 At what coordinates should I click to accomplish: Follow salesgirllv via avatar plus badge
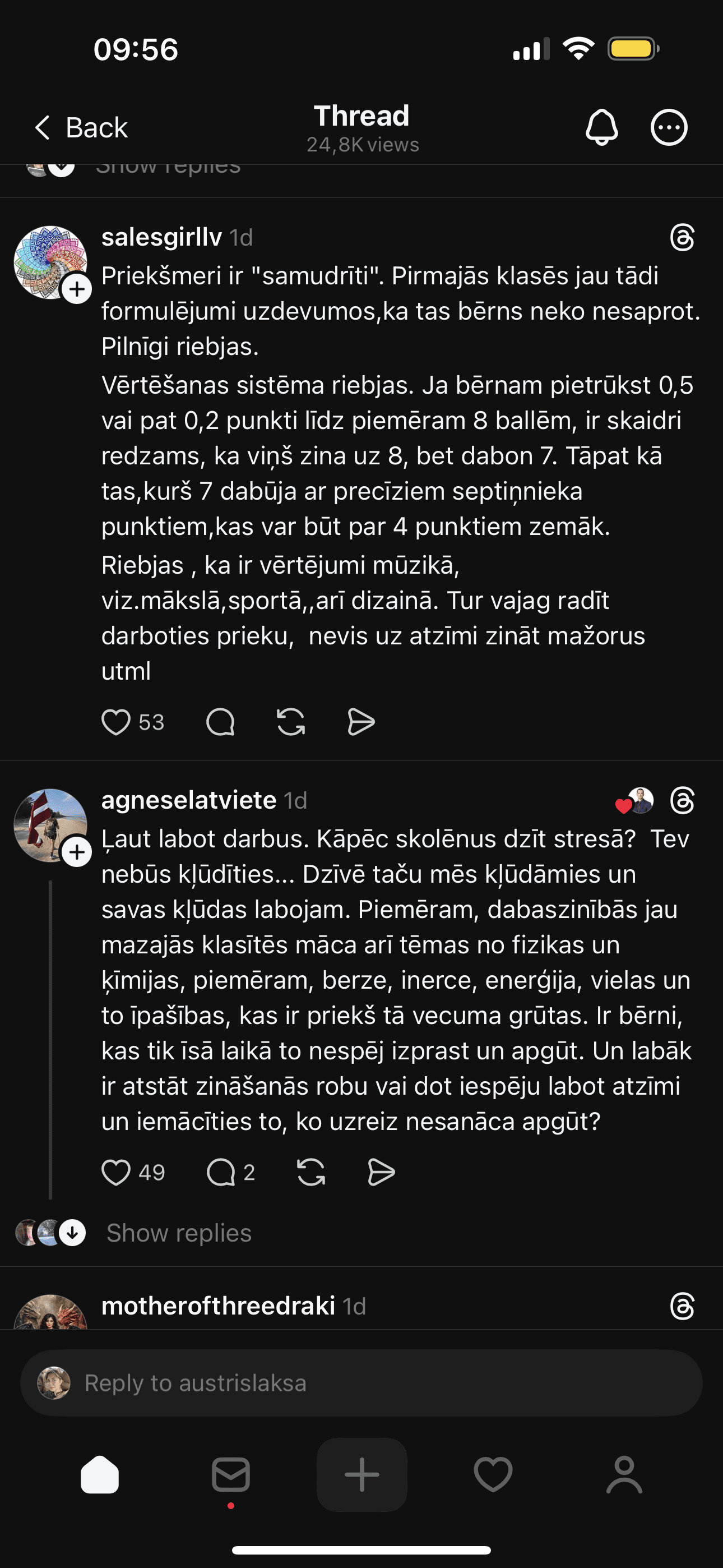77,289
